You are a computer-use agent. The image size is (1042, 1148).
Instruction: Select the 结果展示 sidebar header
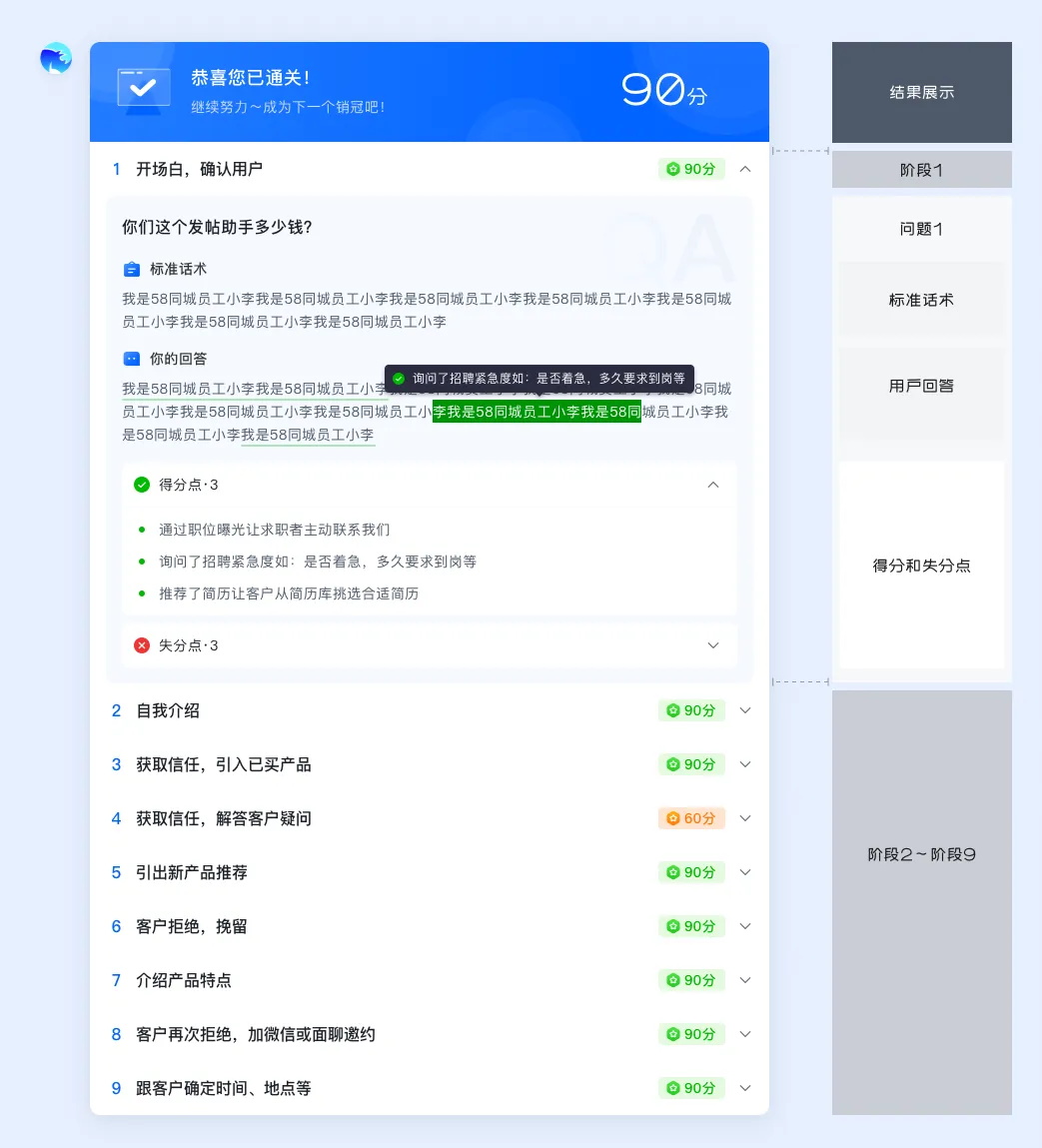tap(920, 92)
